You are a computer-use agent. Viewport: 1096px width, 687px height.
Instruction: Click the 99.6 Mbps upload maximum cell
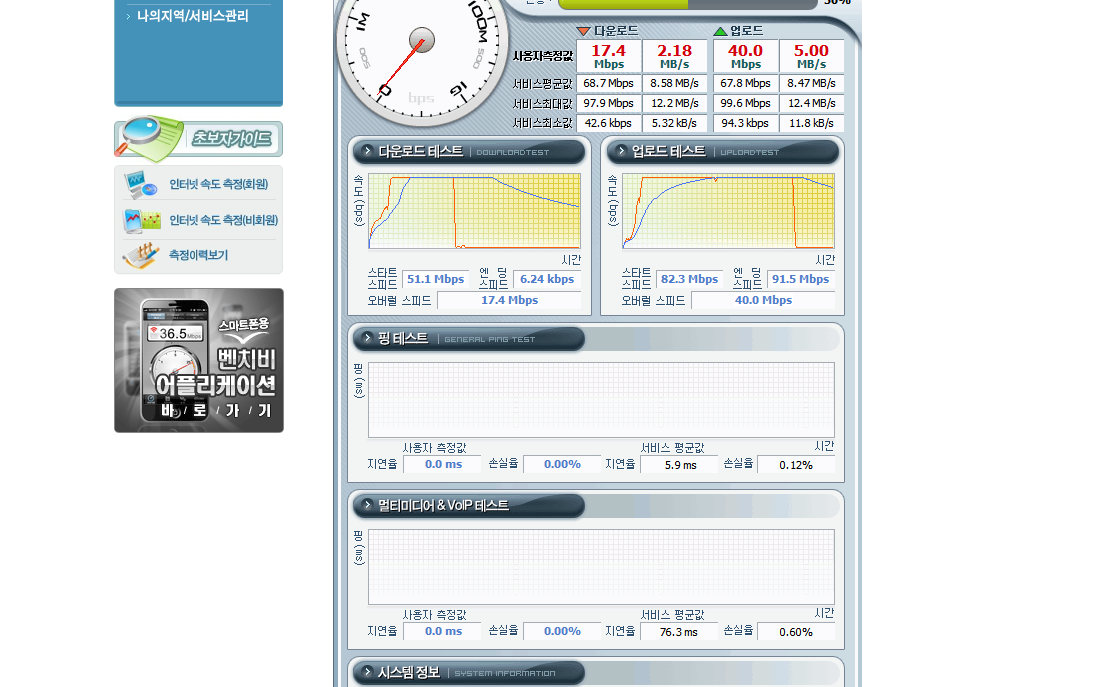click(746, 103)
